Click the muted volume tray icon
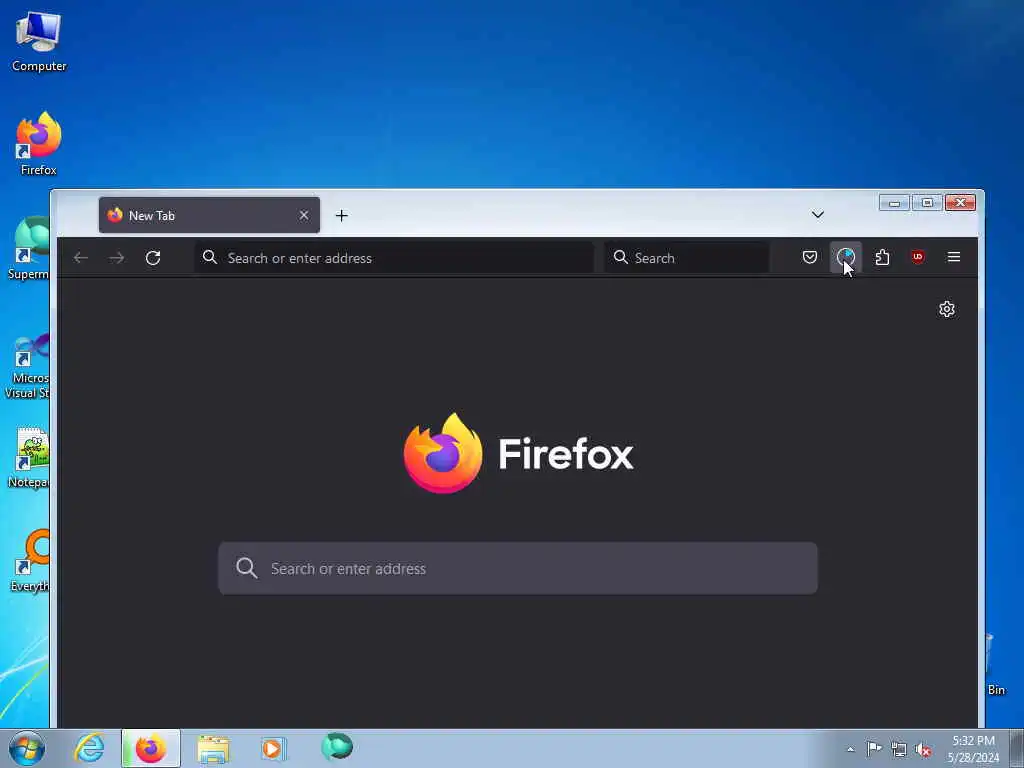Screen dimensions: 1024x768 [x=923, y=749]
